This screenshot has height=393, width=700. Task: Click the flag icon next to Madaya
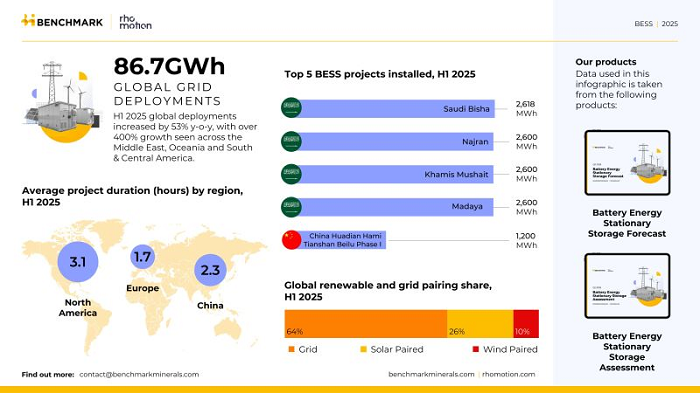pyautogui.click(x=291, y=207)
